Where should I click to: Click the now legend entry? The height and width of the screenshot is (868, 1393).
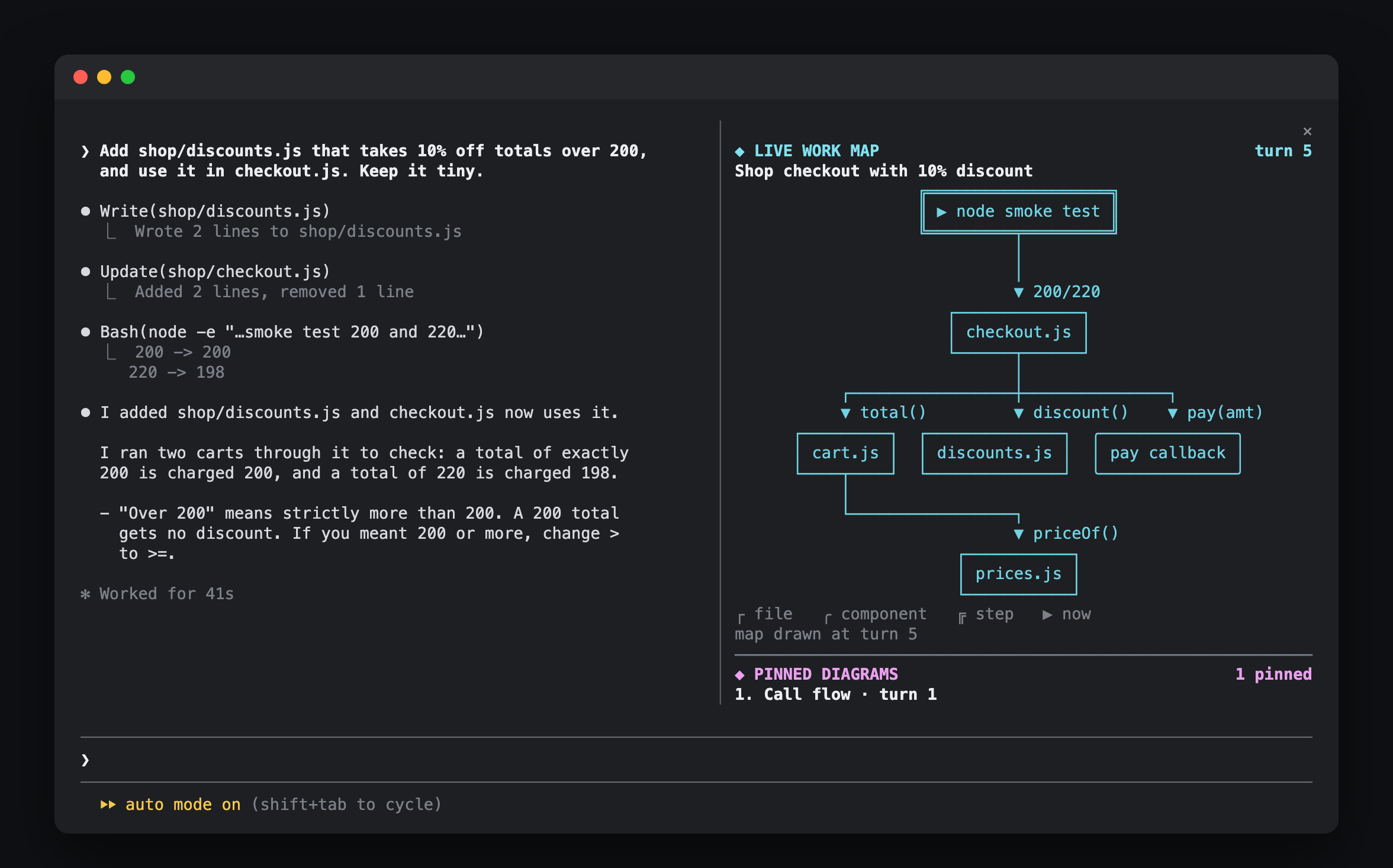[1067, 615]
